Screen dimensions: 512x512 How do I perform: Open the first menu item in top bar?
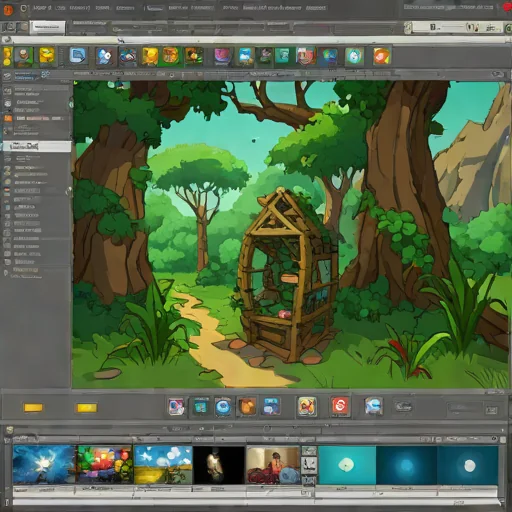[x=42, y=8]
